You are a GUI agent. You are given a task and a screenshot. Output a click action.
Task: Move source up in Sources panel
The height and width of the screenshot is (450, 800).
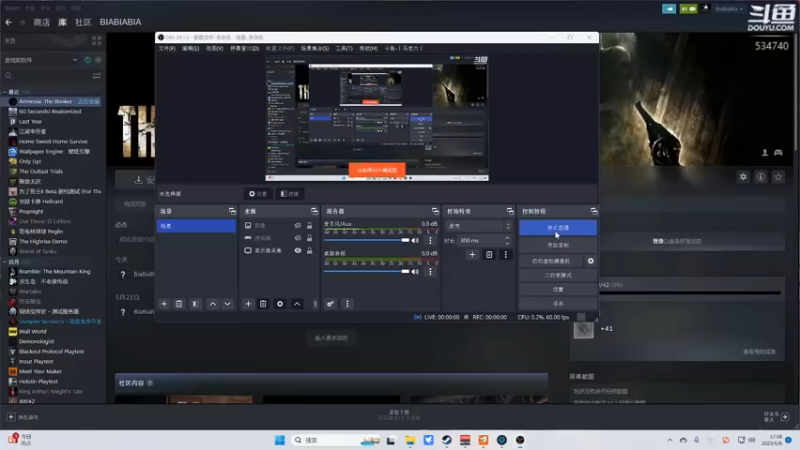[297, 304]
